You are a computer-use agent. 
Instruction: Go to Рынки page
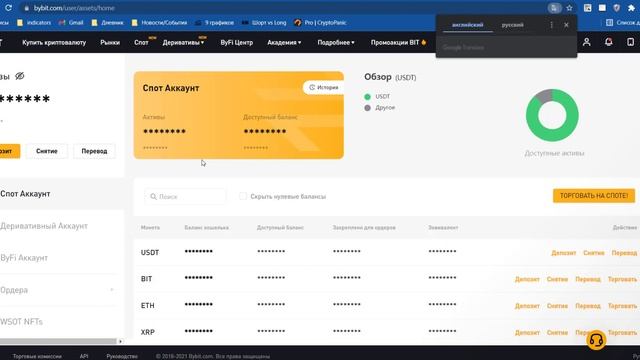[110, 42]
